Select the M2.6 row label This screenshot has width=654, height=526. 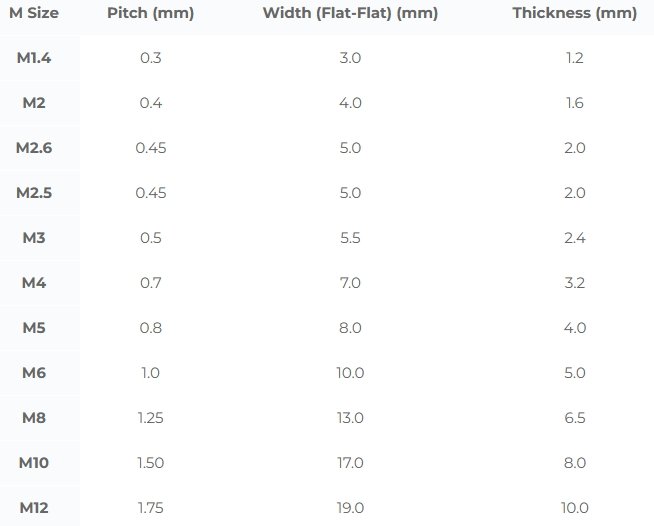click(x=34, y=148)
